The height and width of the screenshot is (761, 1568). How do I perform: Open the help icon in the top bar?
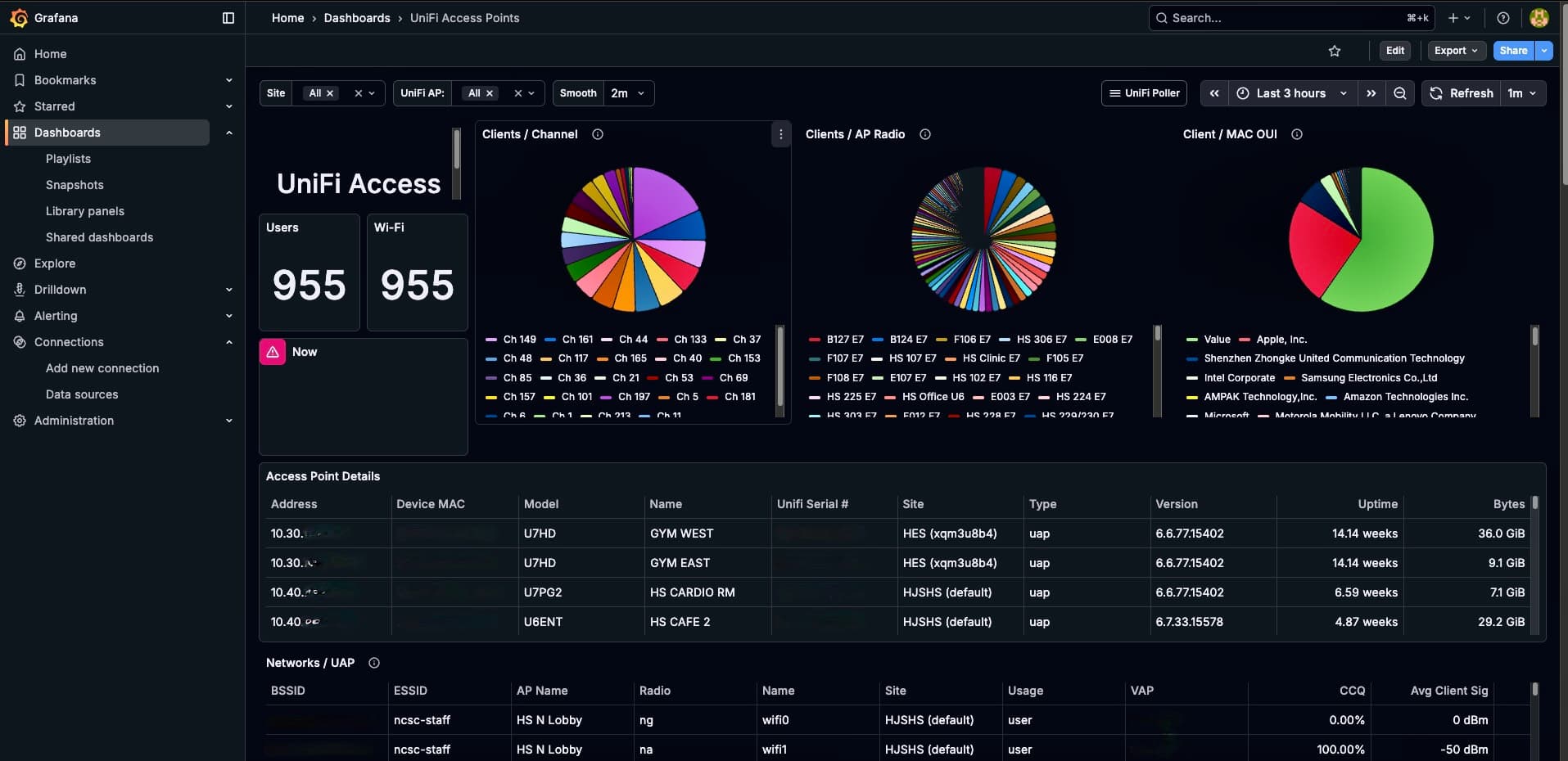tap(1502, 17)
